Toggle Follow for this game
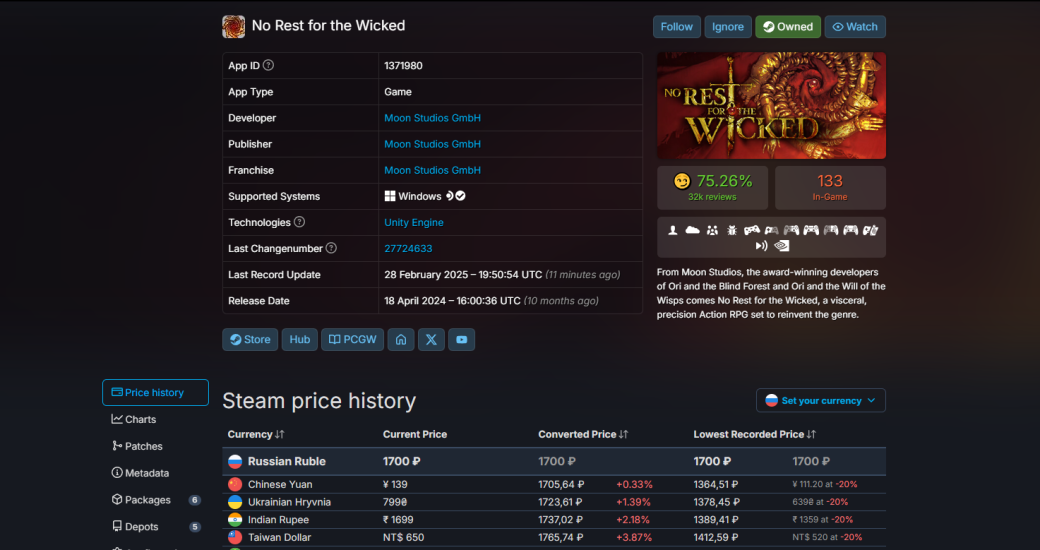The height and width of the screenshot is (550, 1040). pos(677,27)
